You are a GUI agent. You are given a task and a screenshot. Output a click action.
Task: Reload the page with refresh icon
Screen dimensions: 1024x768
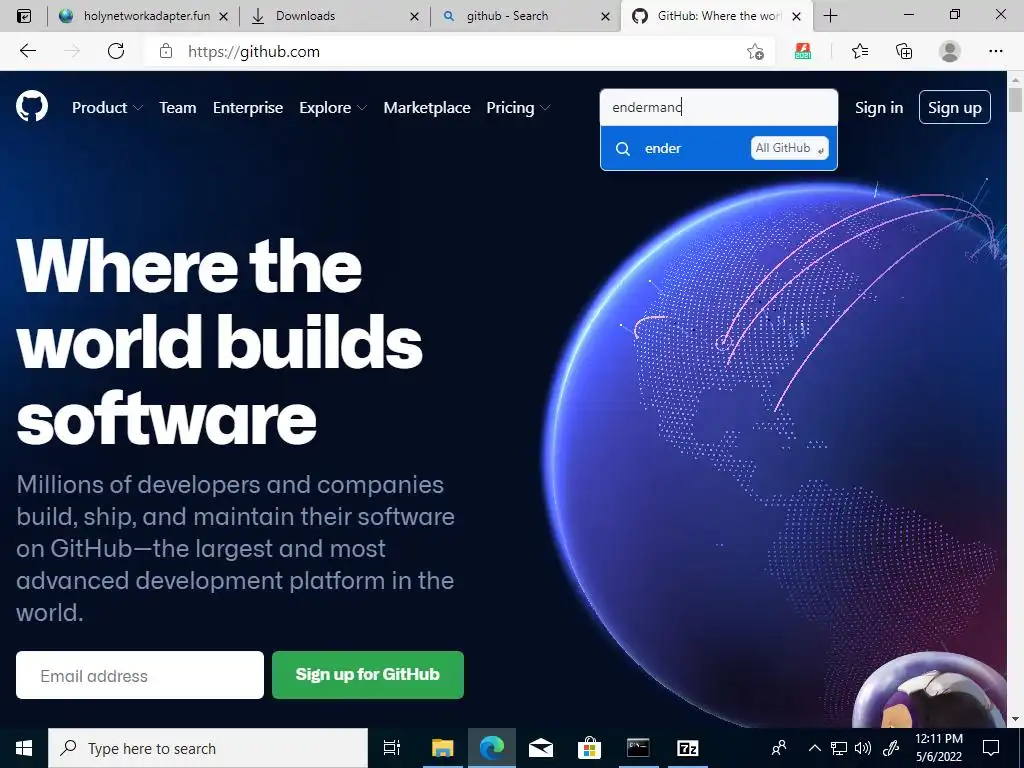coord(116,51)
